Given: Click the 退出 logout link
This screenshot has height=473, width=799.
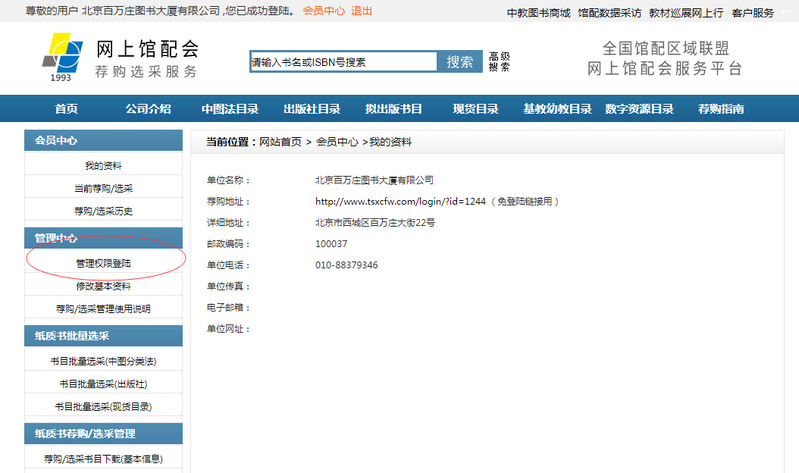Looking at the screenshot, I should [361, 12].
